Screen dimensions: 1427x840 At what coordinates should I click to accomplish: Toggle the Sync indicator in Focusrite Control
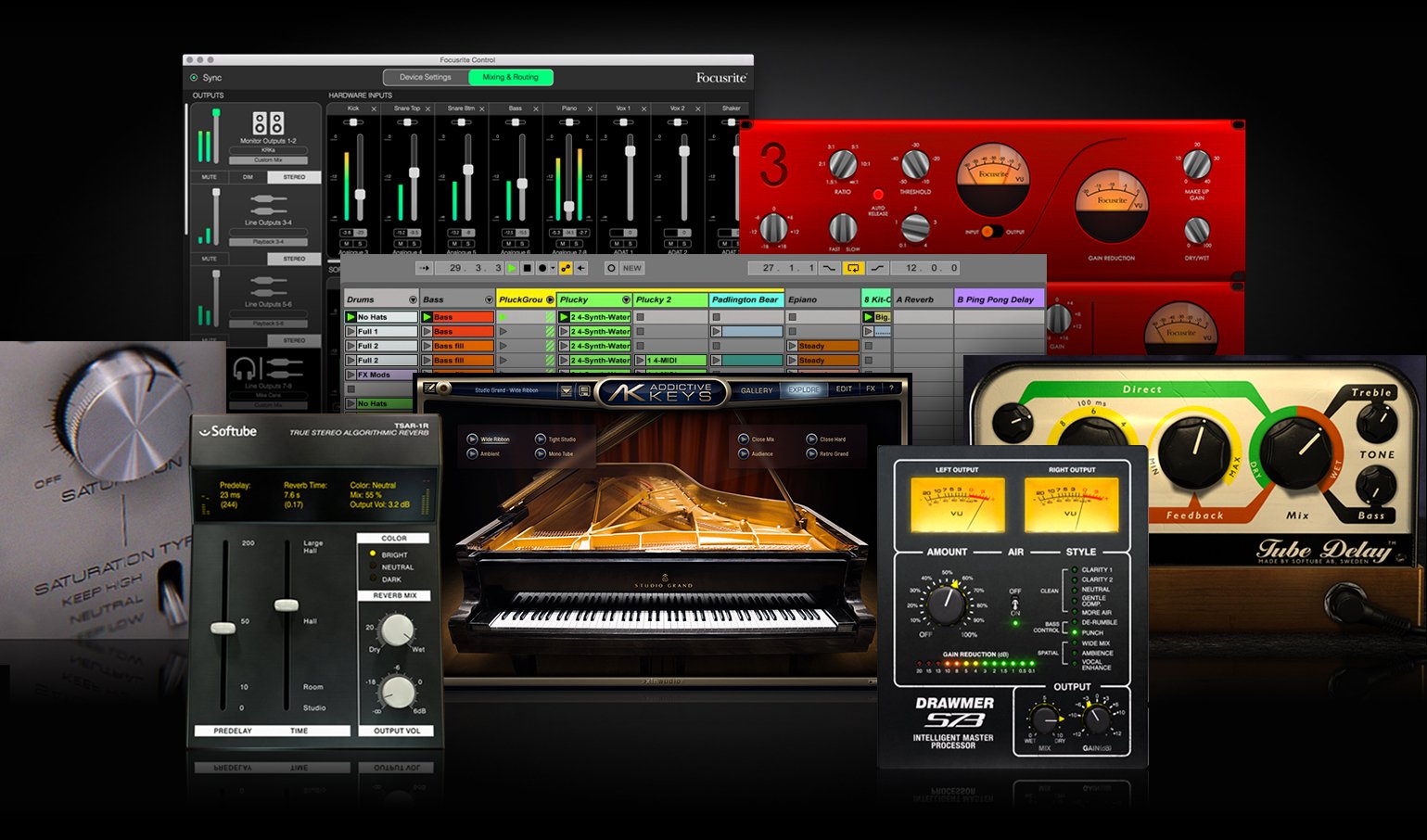pyautogui.click(x=194, y=78)
